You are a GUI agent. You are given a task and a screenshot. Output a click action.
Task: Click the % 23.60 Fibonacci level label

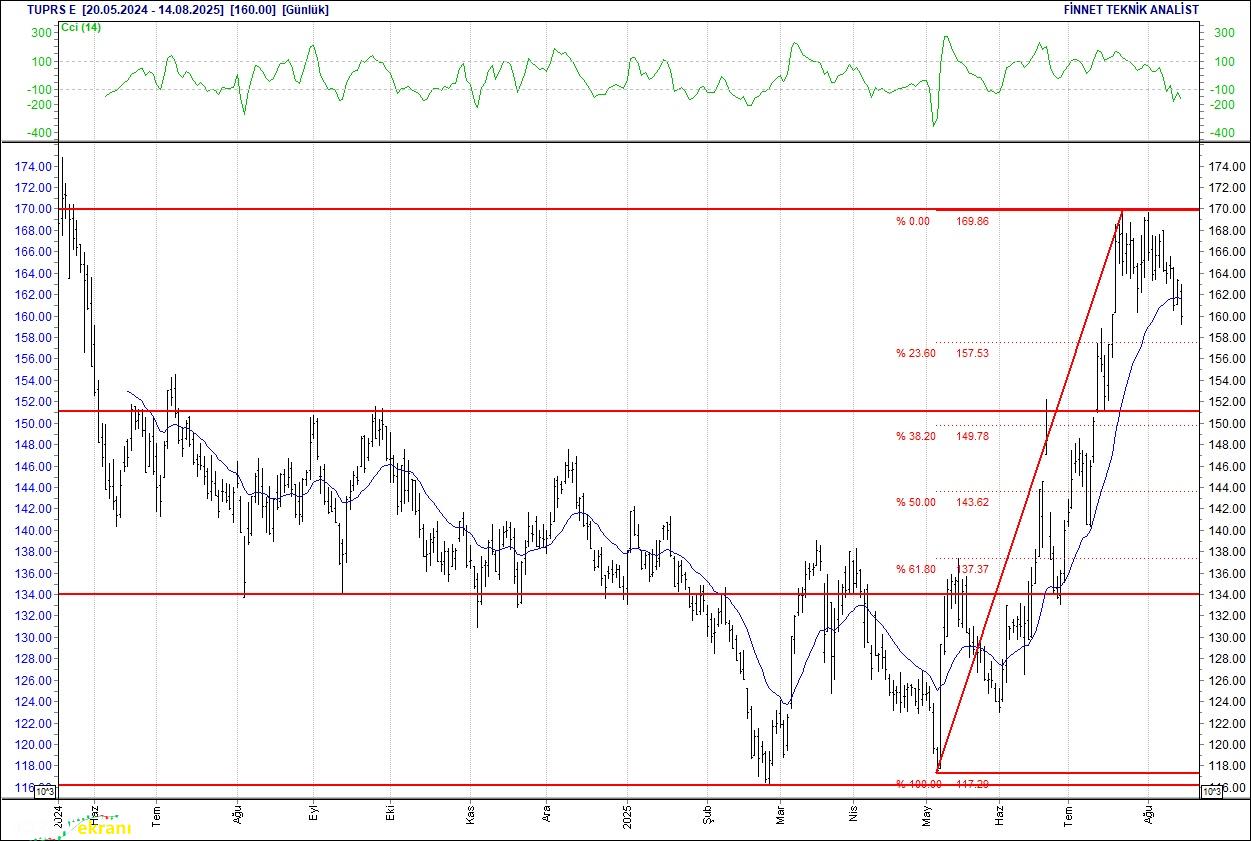coord(916,353)
